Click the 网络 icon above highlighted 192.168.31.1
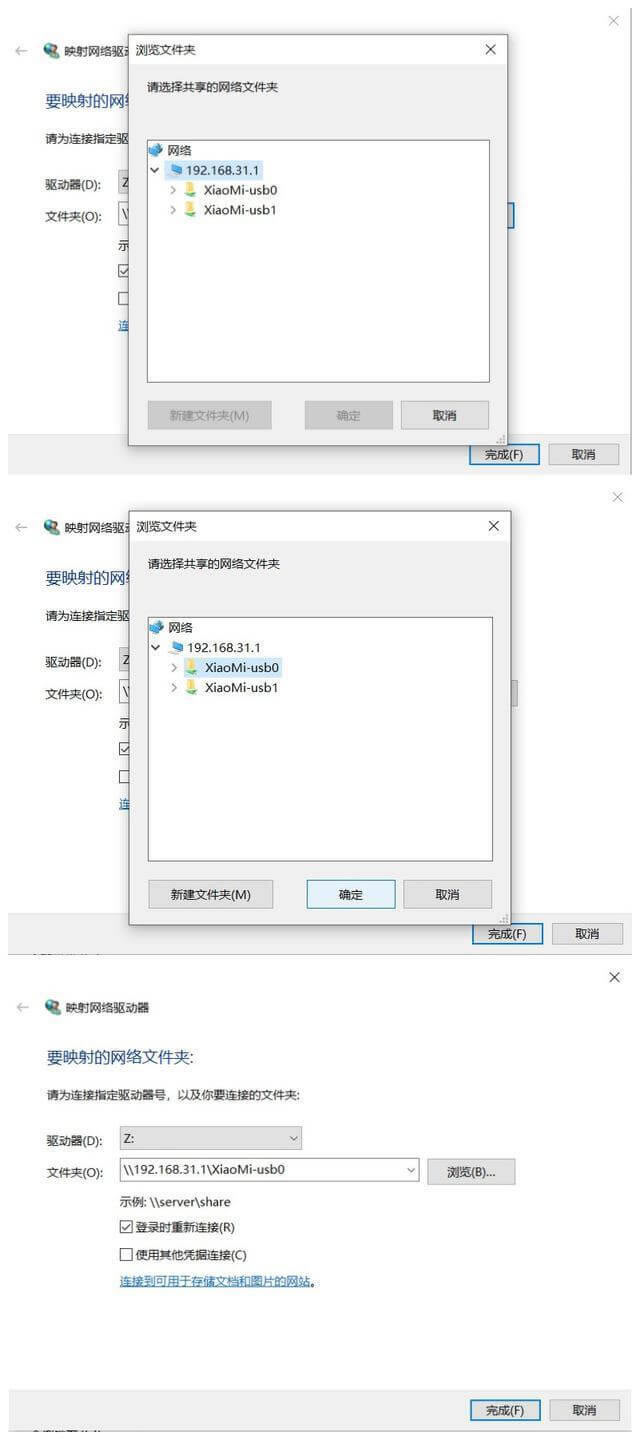The image size is (640, 1440). (155, 150)
